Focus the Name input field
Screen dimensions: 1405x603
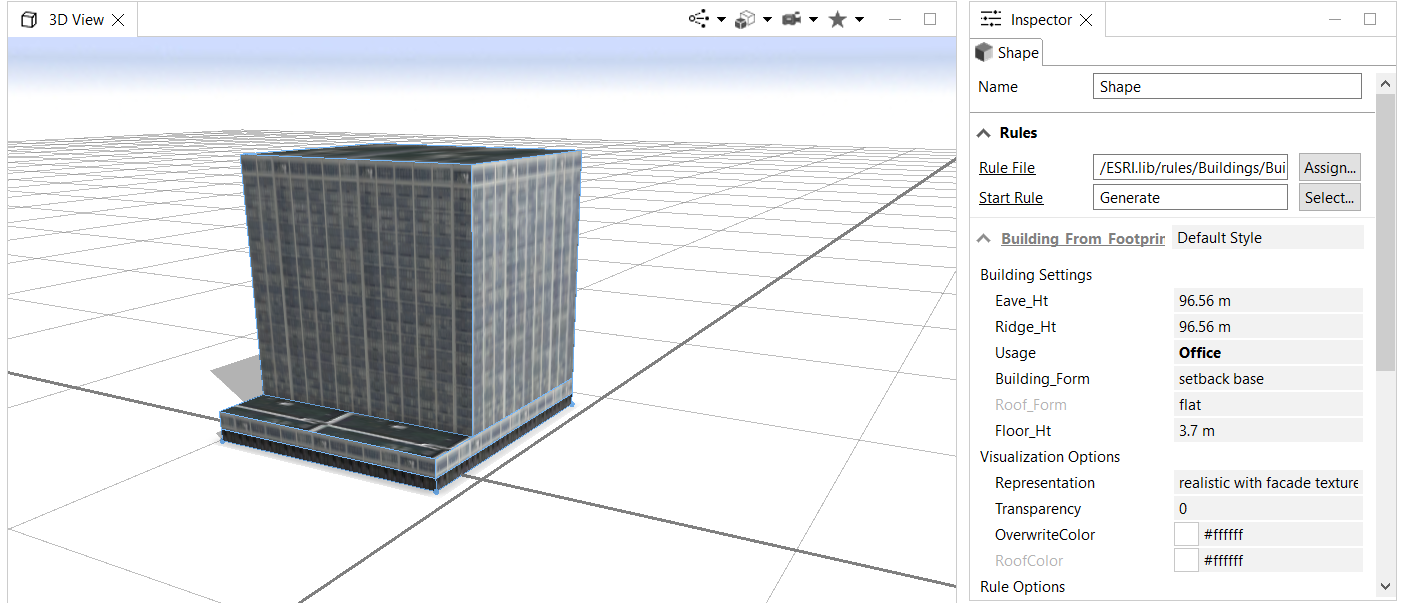point(1227,87)
